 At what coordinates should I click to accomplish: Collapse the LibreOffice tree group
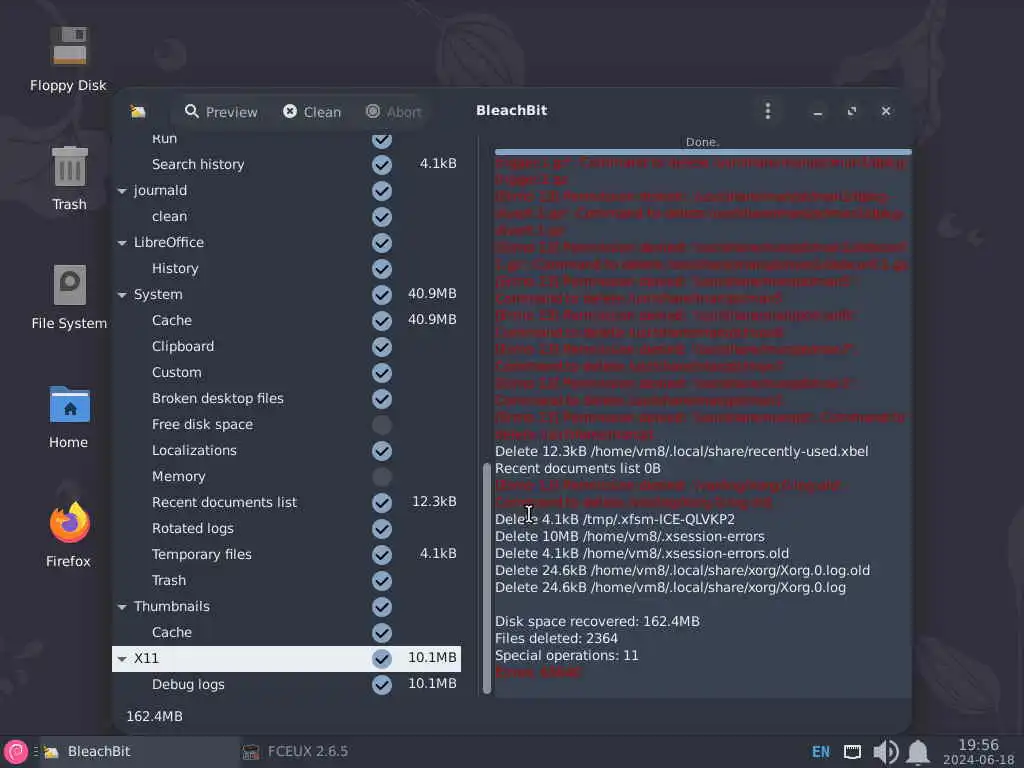point(122,243)
